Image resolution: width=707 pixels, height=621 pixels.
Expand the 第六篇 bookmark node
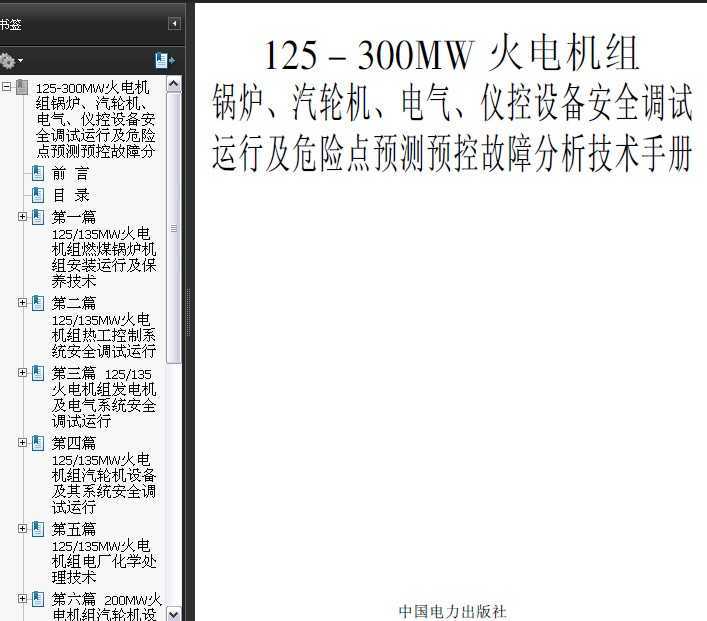pos(22,598)
